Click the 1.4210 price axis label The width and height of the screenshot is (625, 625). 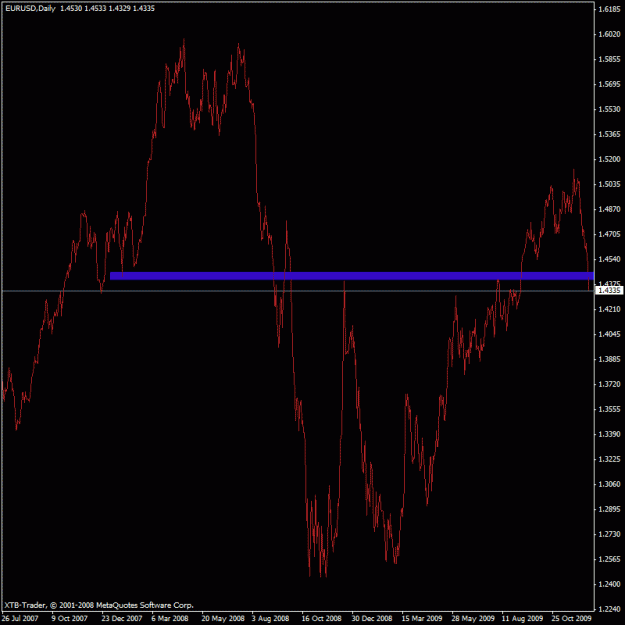609,309
